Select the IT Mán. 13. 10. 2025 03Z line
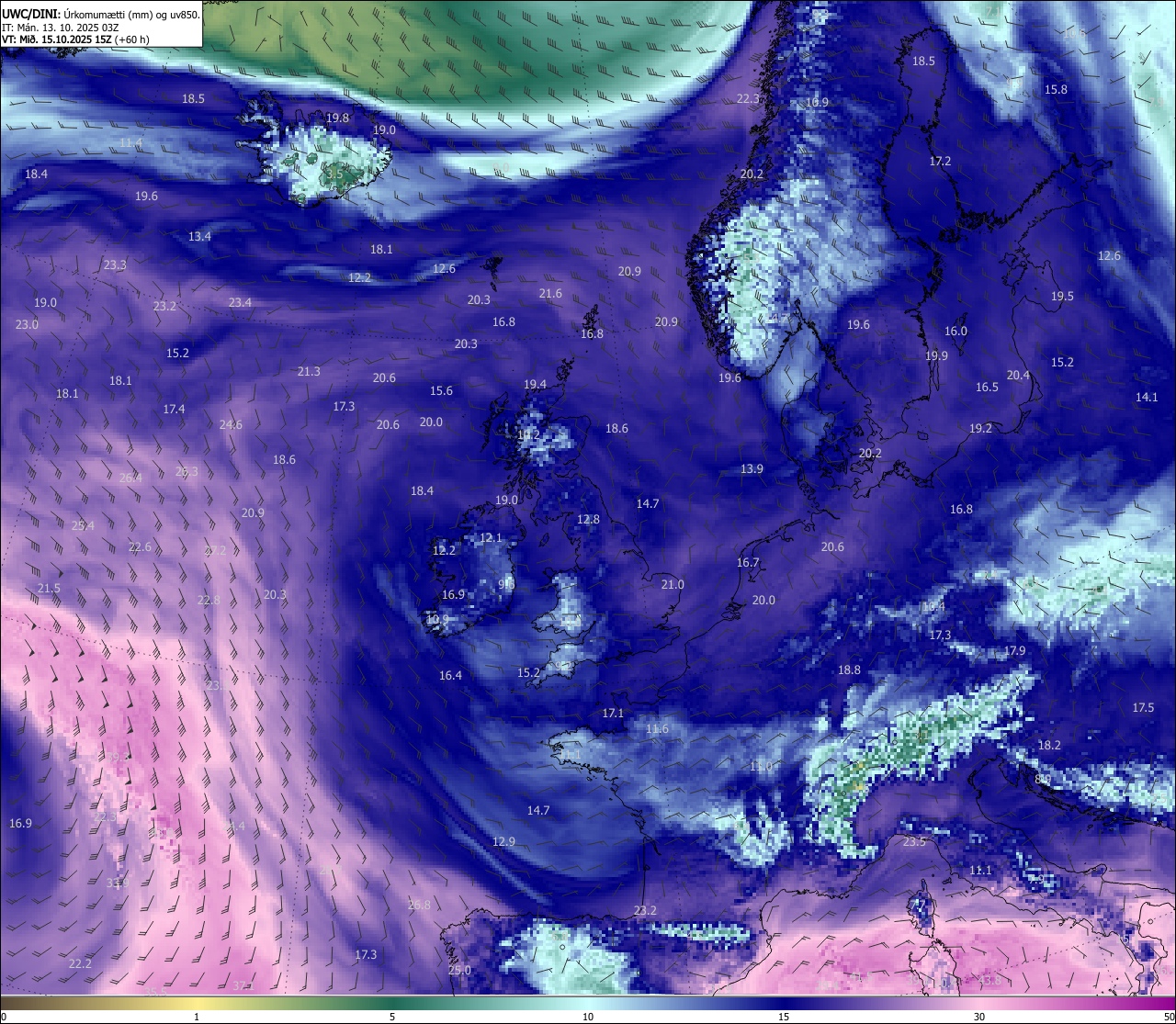Viewport: 1176px width, 1024px height. 61,28
